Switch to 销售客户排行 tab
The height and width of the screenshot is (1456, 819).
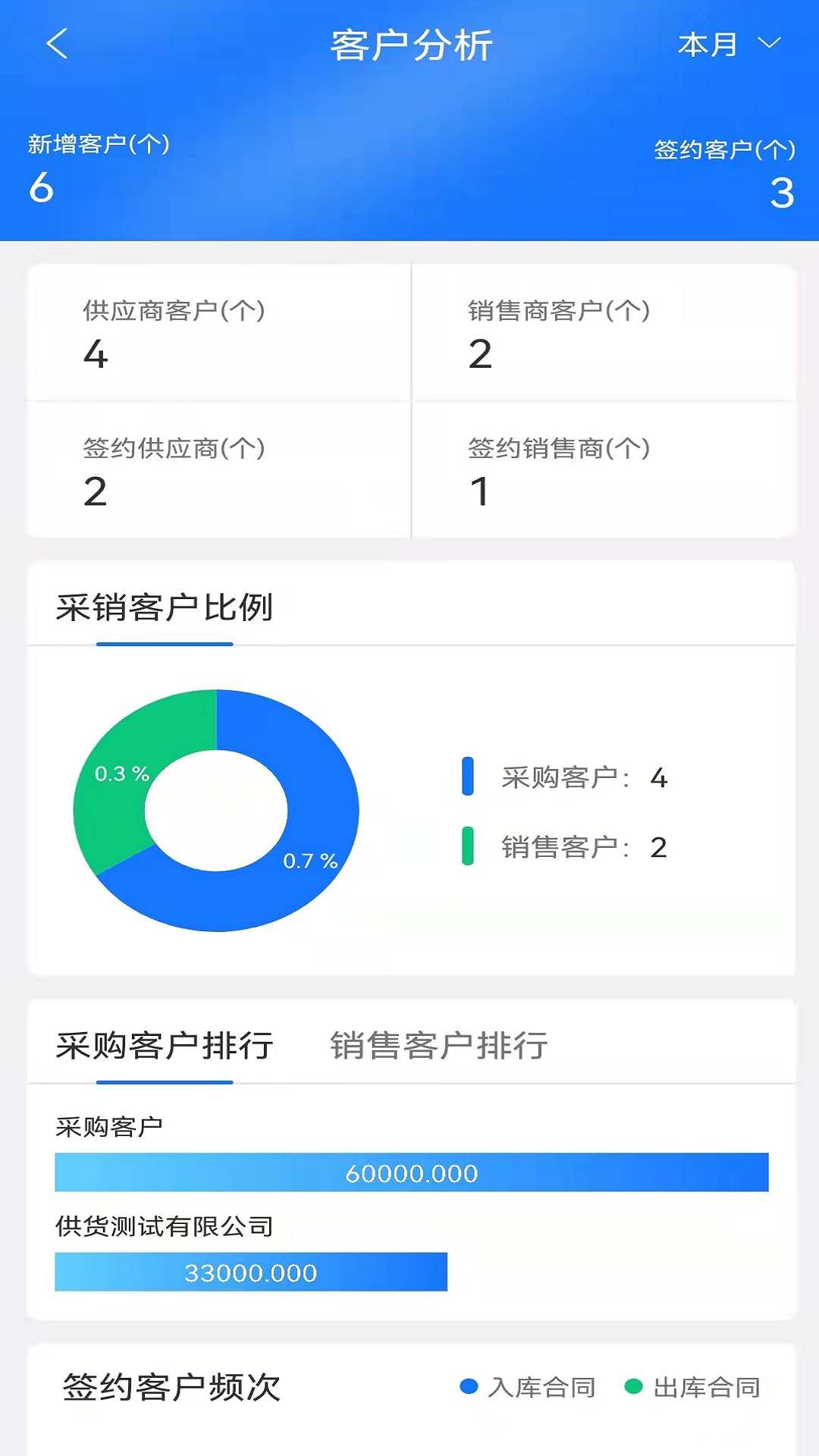coord(438,1046)
